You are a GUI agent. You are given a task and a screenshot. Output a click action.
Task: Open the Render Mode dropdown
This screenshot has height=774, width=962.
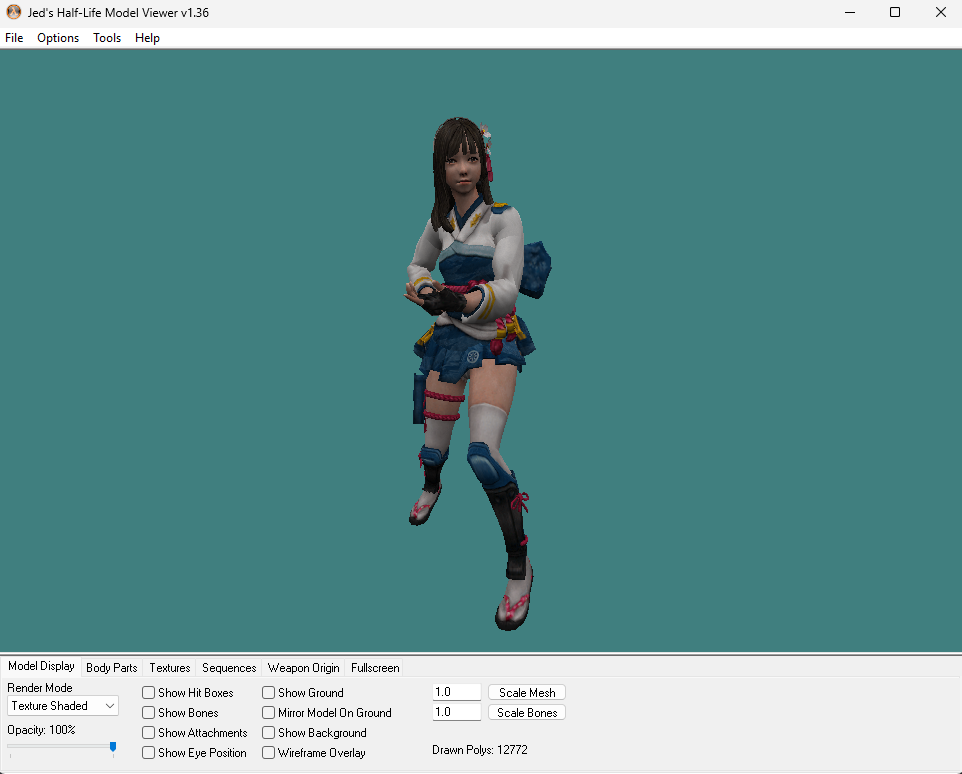click(63, 706)
